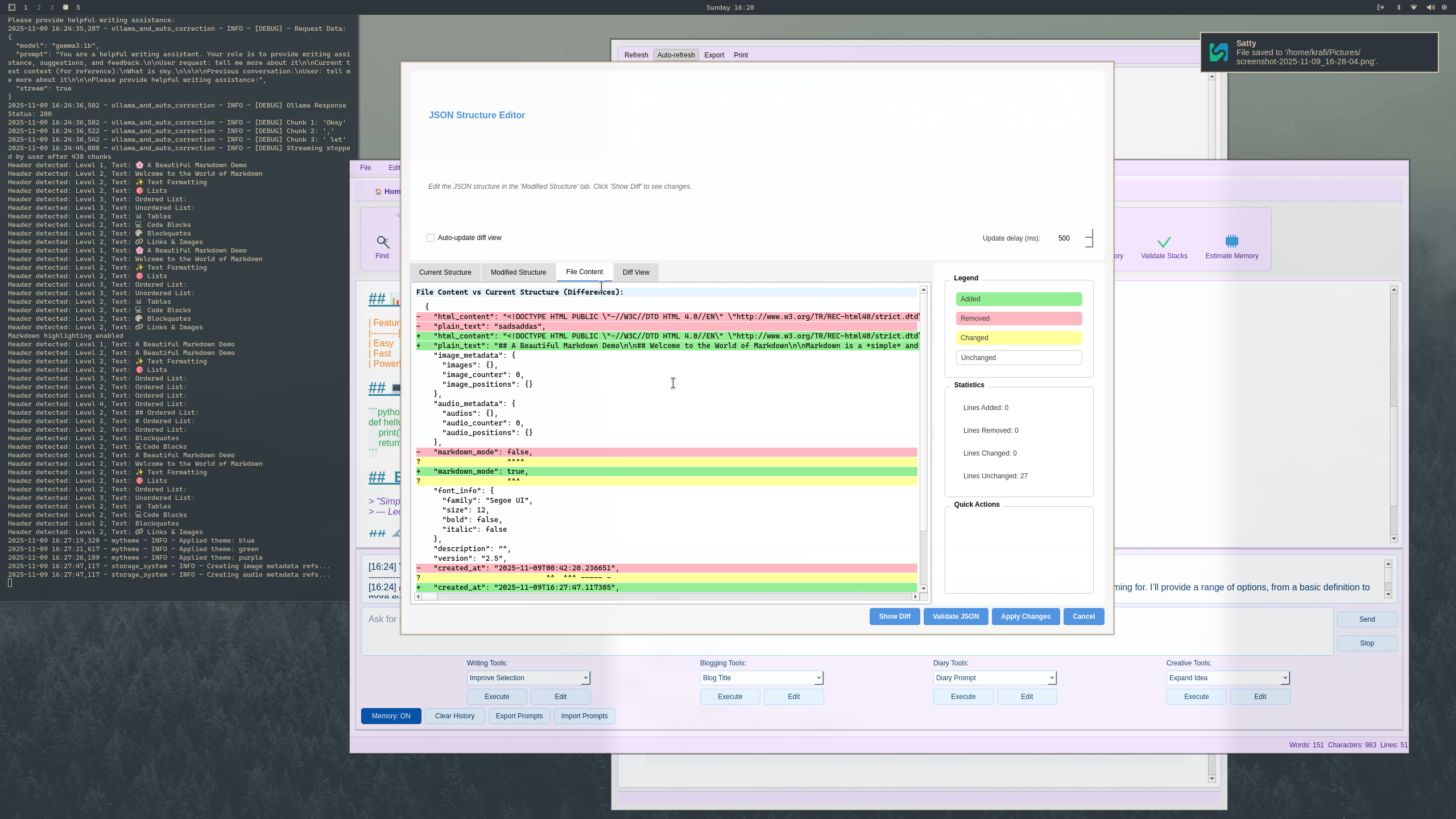1456x819 pixels.
Task: Click the horizontal scrollbar under the diff text
Action: coord(665,597)
